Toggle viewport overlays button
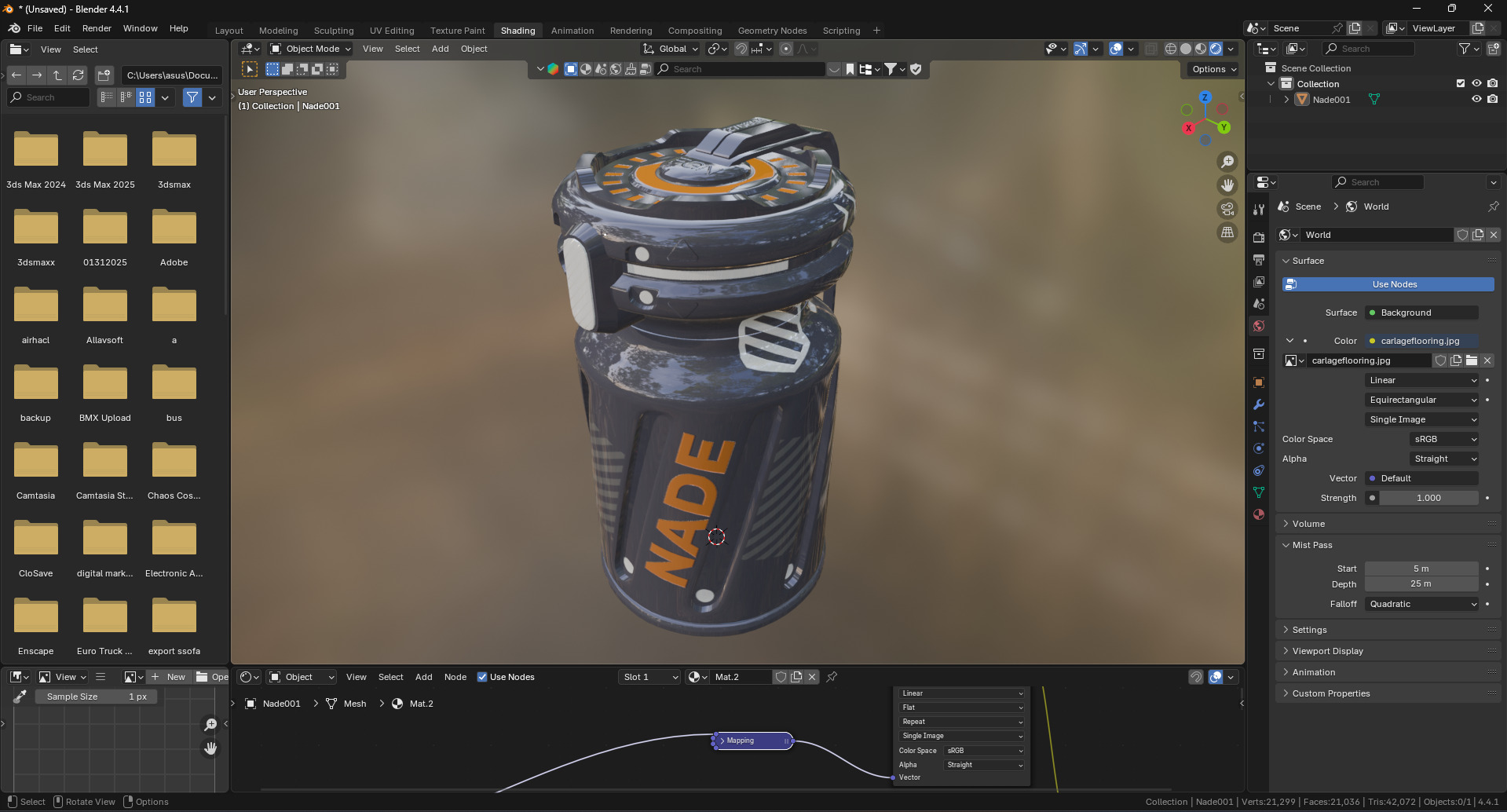 tap(1116, 49)
